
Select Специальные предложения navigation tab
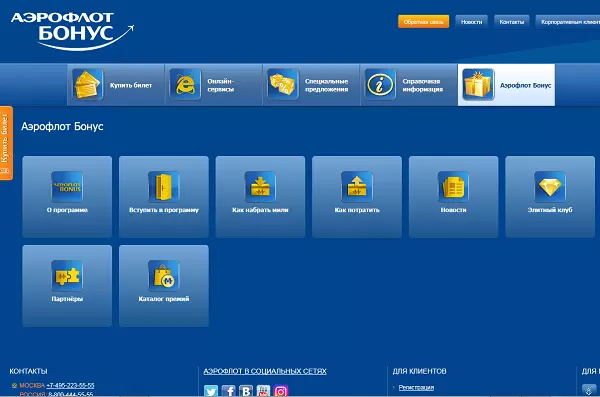point(311,85)
